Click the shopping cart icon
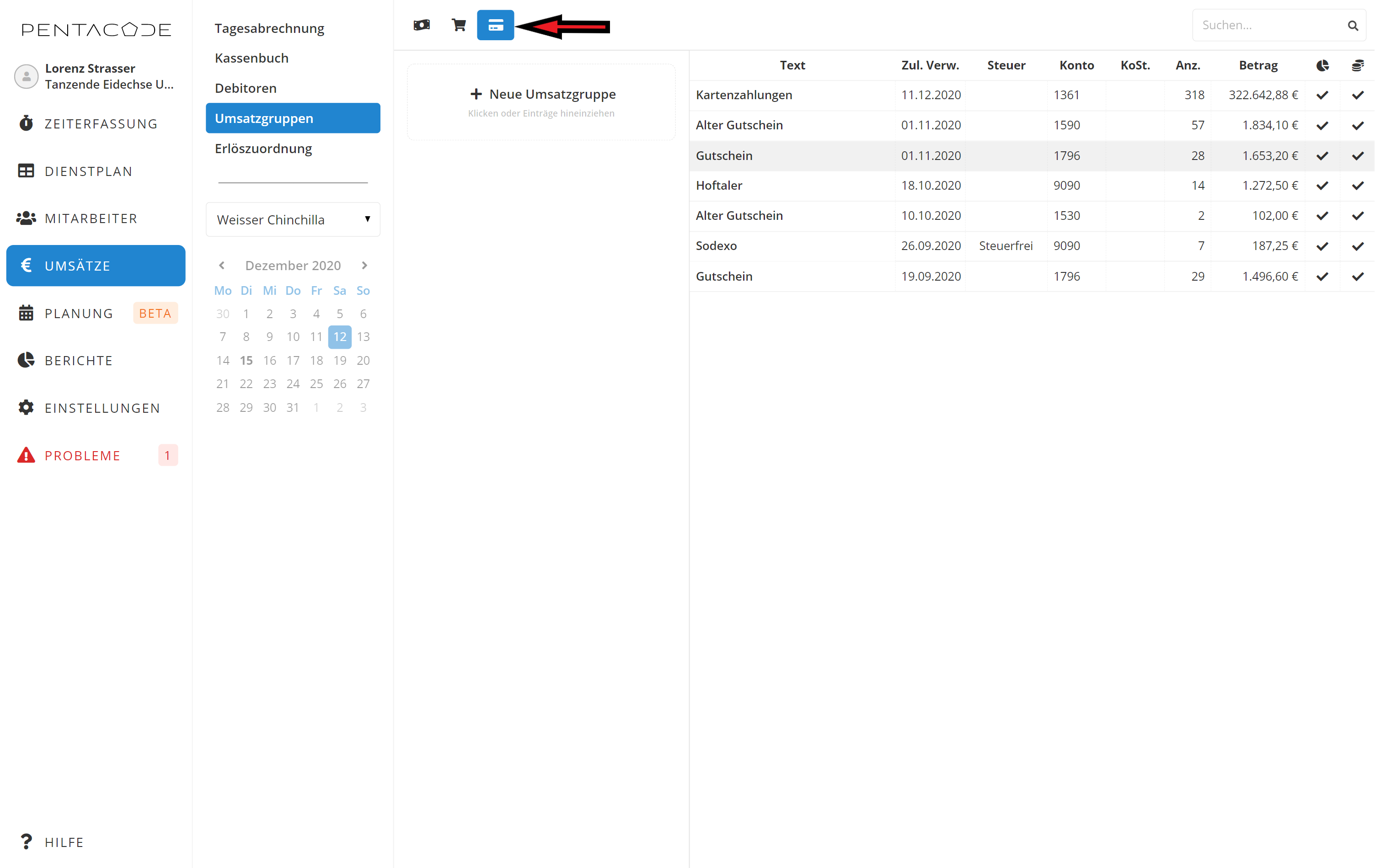The height and width of the screenshot is (868, 1375). pyautogui.click(x=459, y=25)
